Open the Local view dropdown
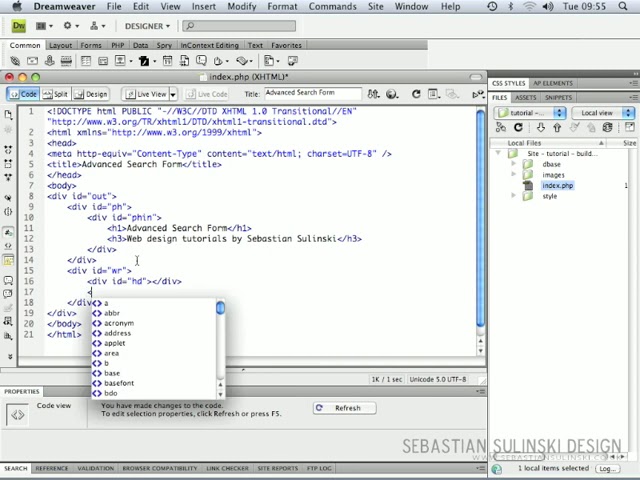The image size is (640, 480). (603, 113)
